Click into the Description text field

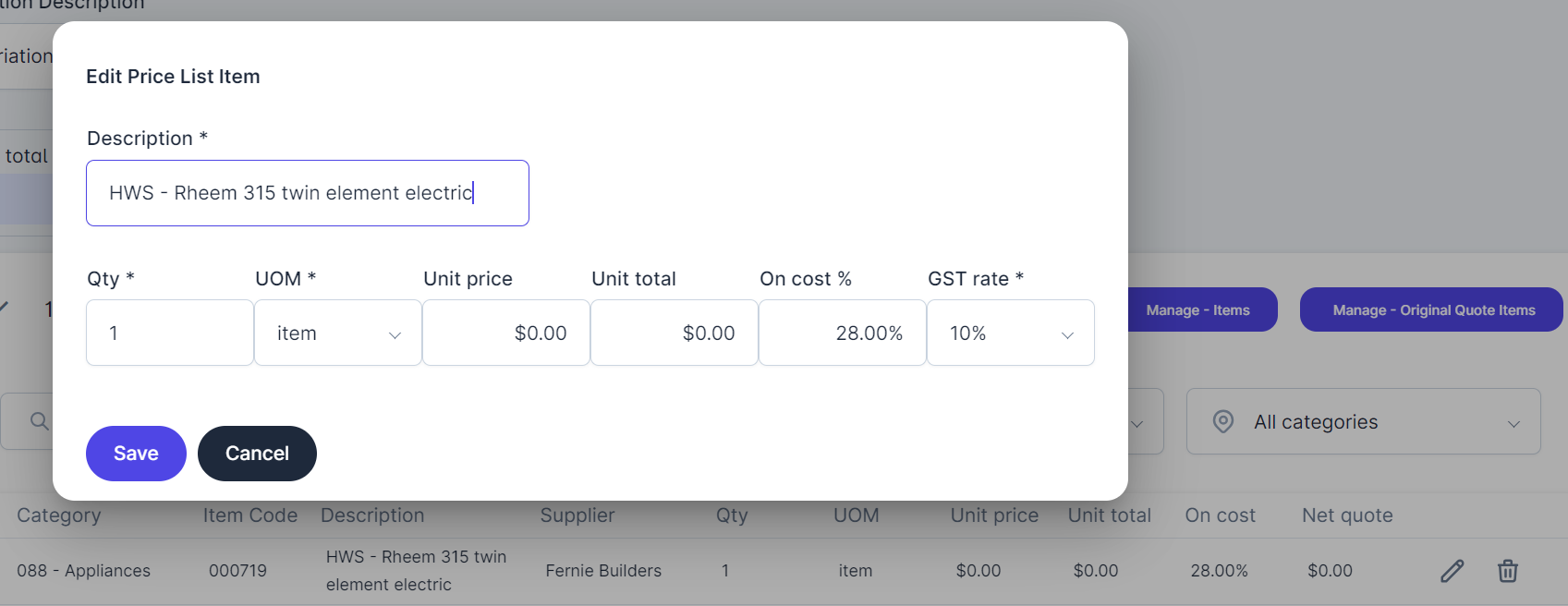[307, 193]
